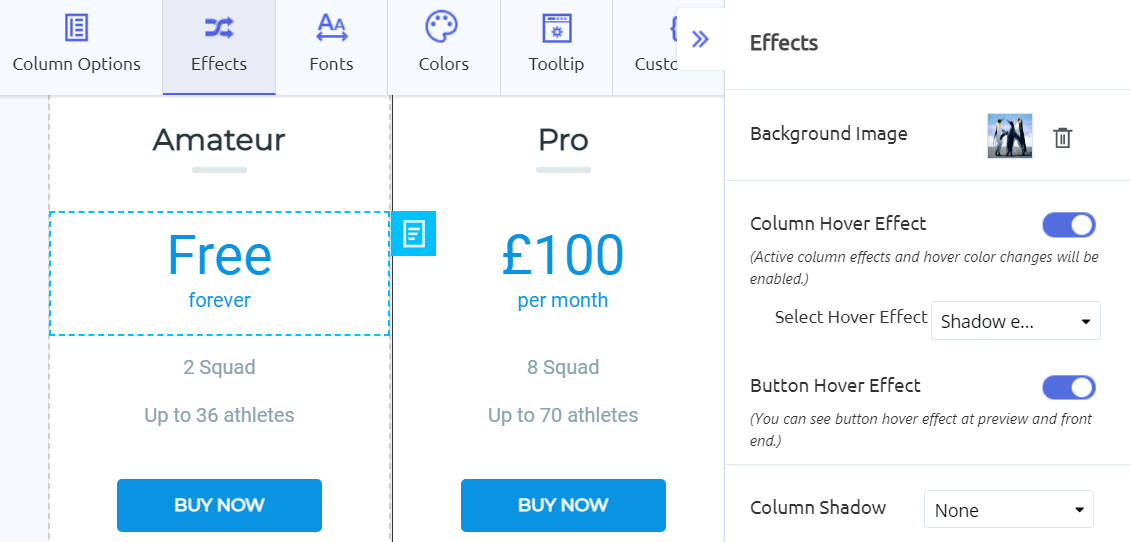Select the Free forever price block
Screen dimensions: 1131x542
coord(219,274)
